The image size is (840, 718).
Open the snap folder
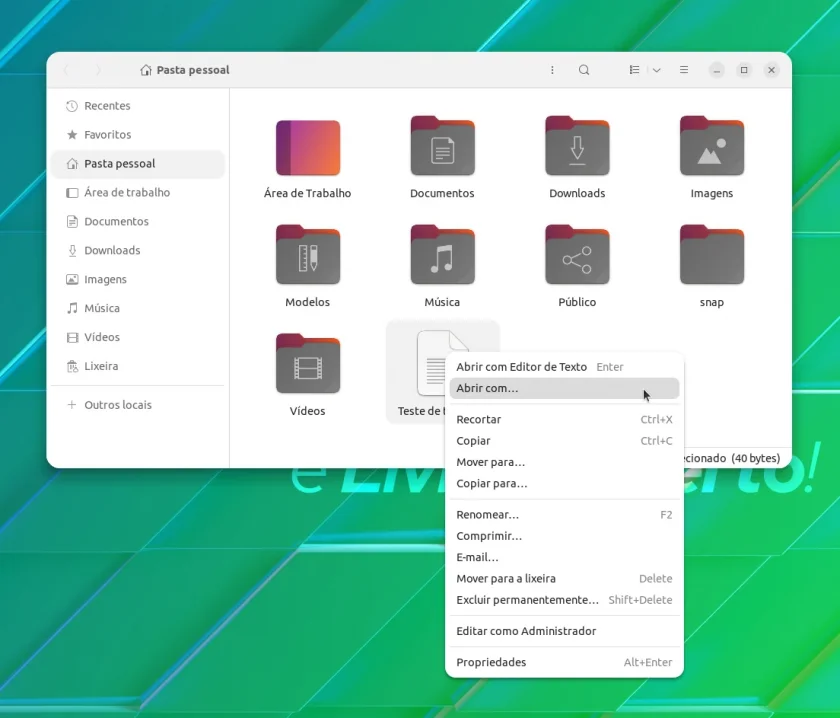point(711,255)
